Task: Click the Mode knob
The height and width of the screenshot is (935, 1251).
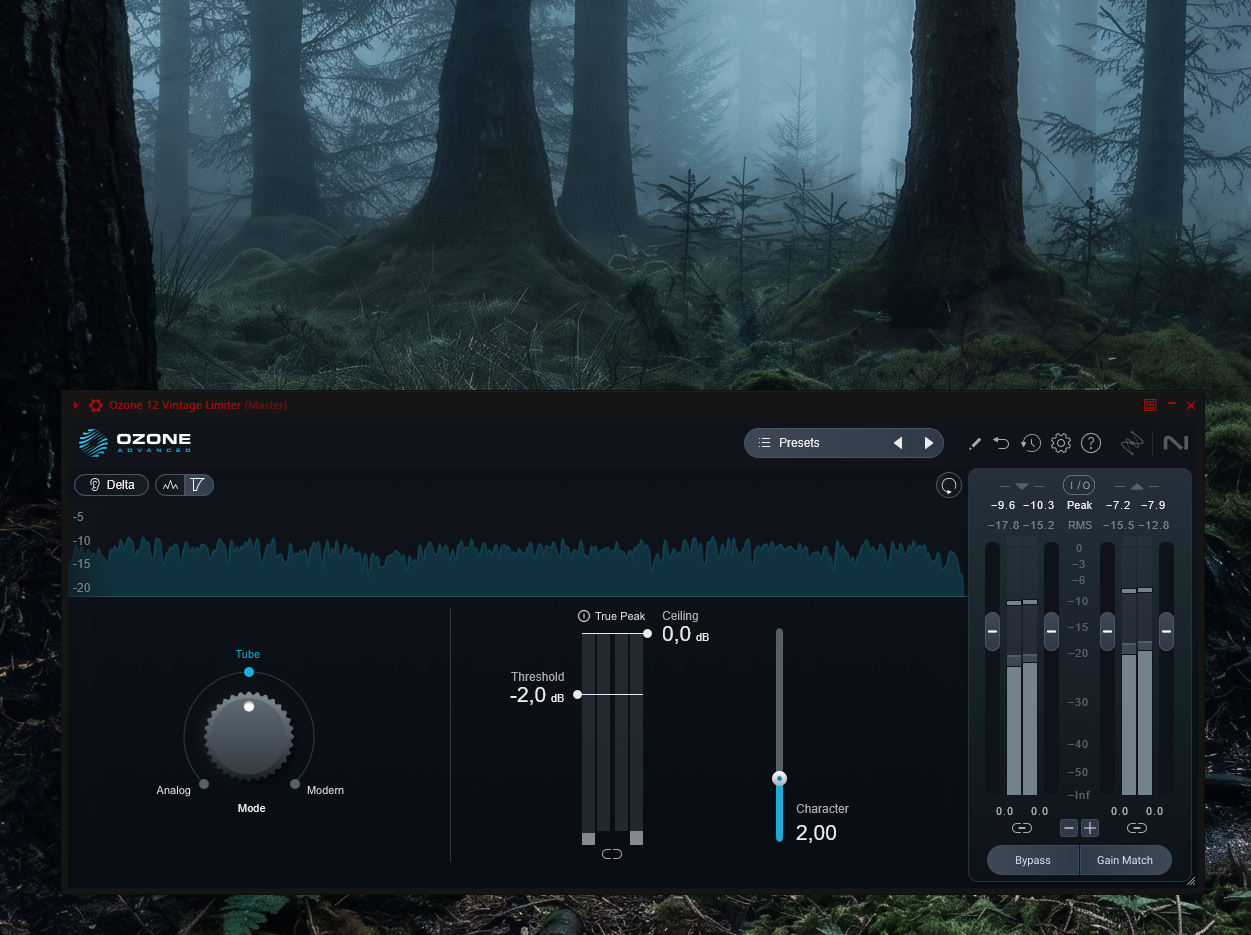Action: [249, 737]
